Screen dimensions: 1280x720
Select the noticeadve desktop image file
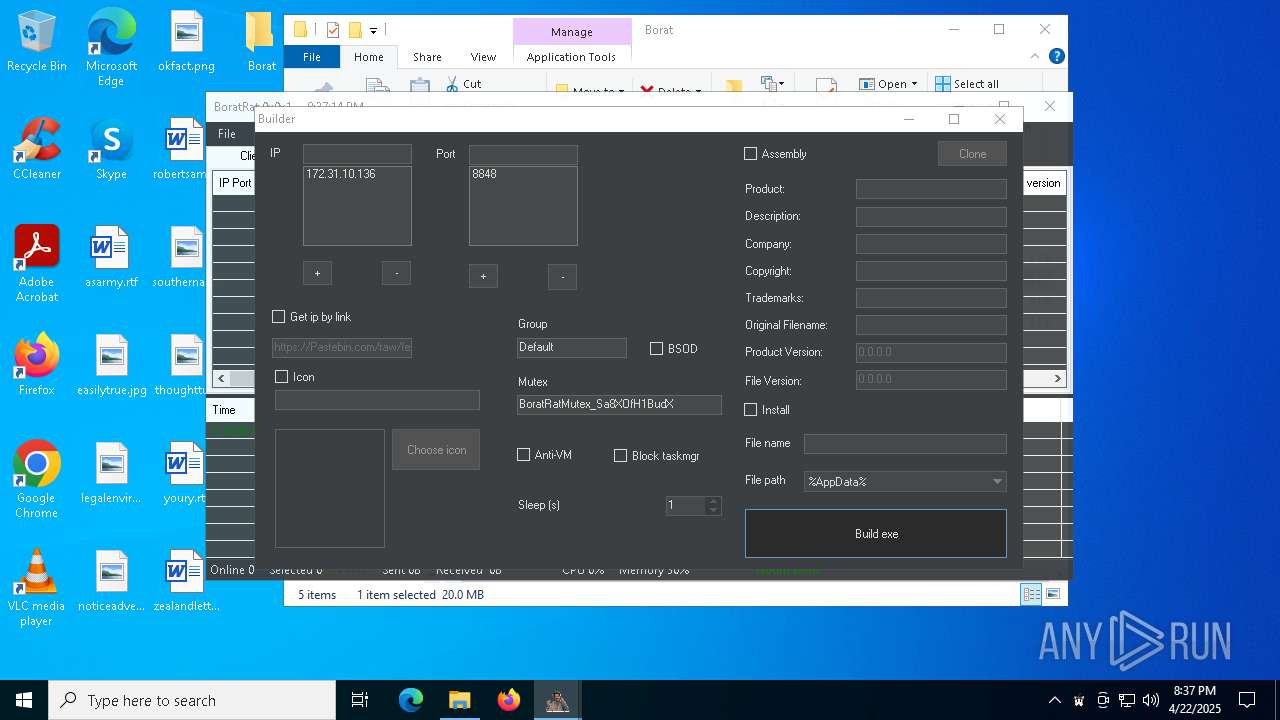pos(111,581)
